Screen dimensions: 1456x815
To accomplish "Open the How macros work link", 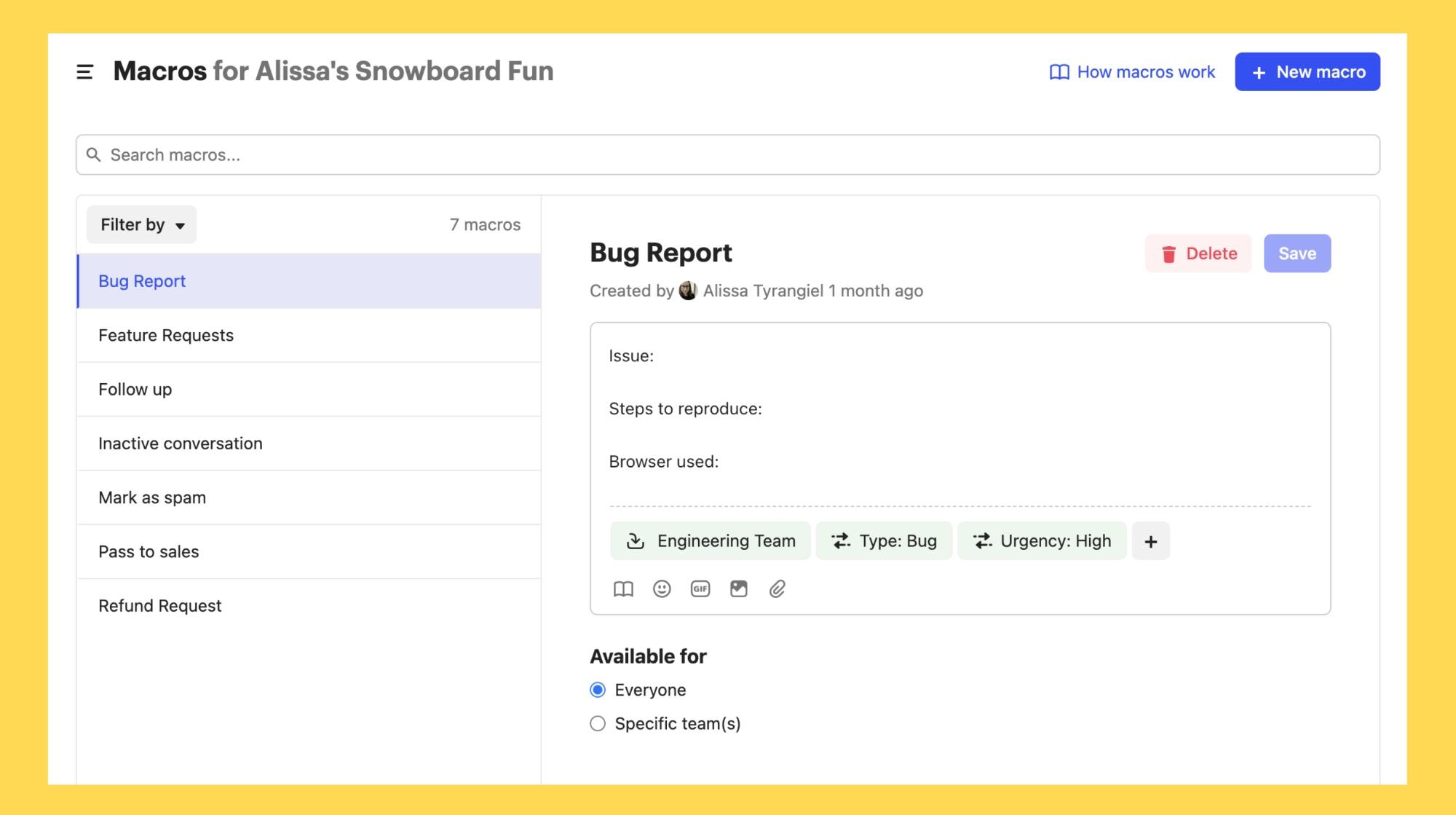I will (x=1132, y=72).
